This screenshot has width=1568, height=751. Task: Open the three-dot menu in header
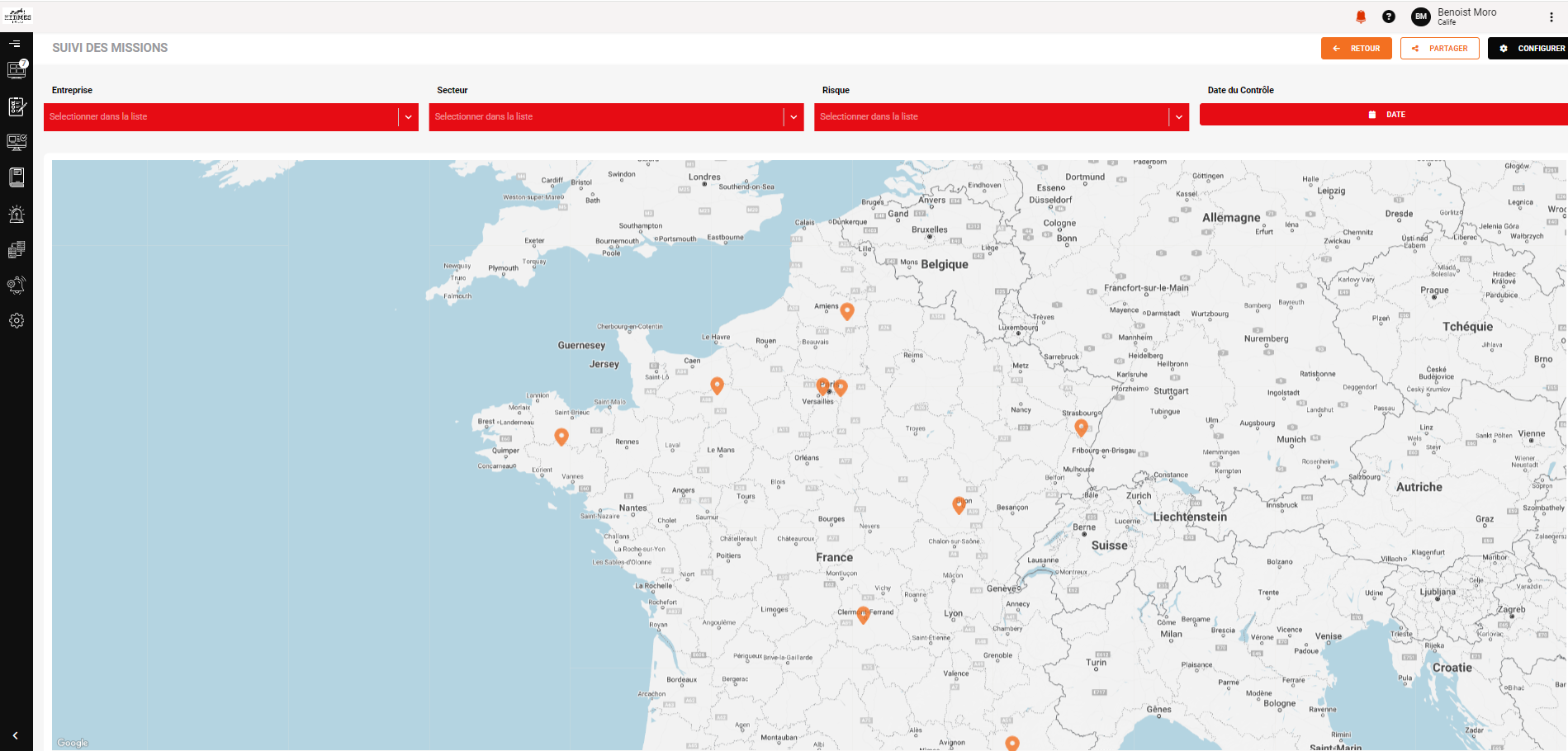1551,17
